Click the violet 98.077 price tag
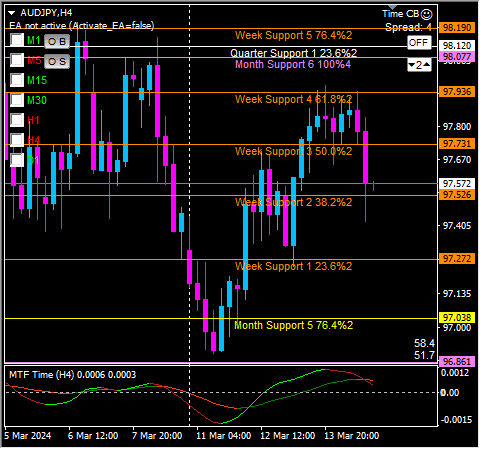Image resolution: width=480 pixels, height=449 pixels. (x=457, y=57)
